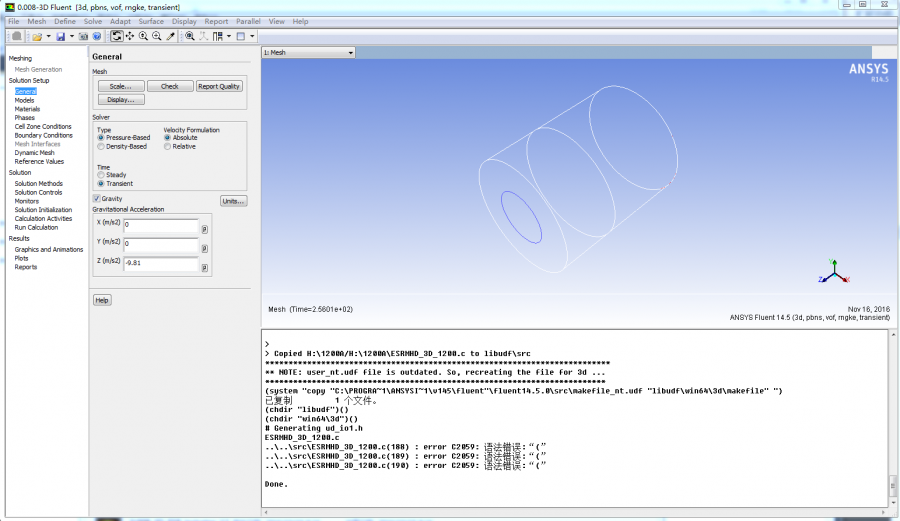Select Cell Zone Conditions in tree
This screenshot has width=900, height=521.
pos(43,127)
